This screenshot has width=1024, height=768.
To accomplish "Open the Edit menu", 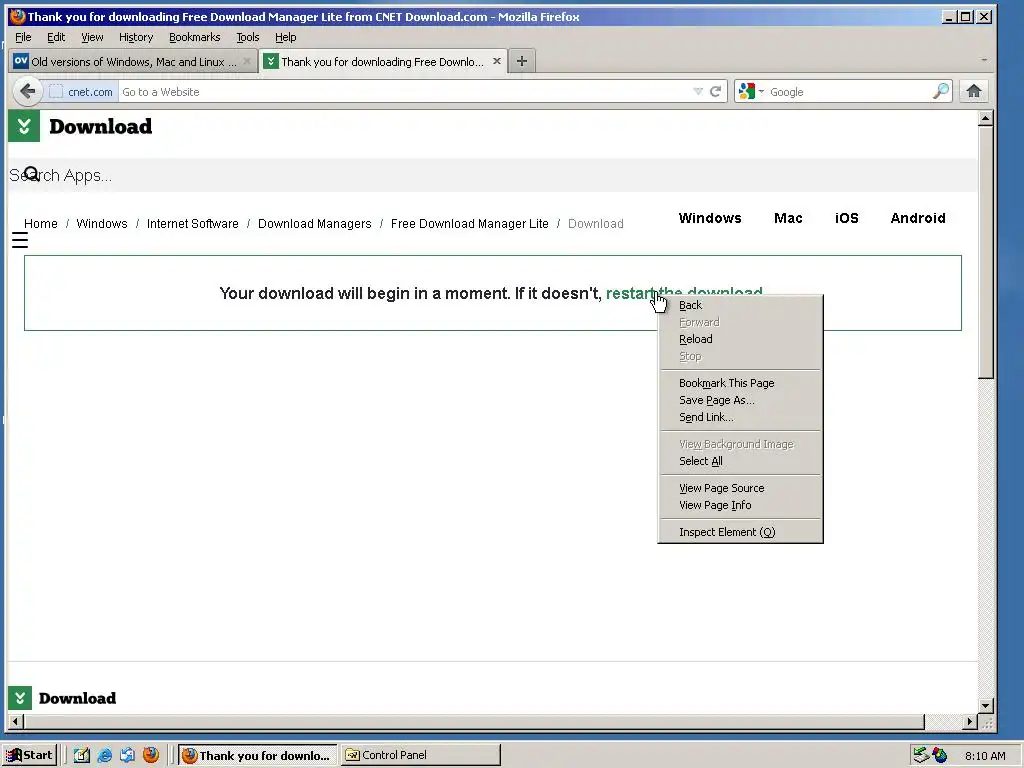I will 56,37.
